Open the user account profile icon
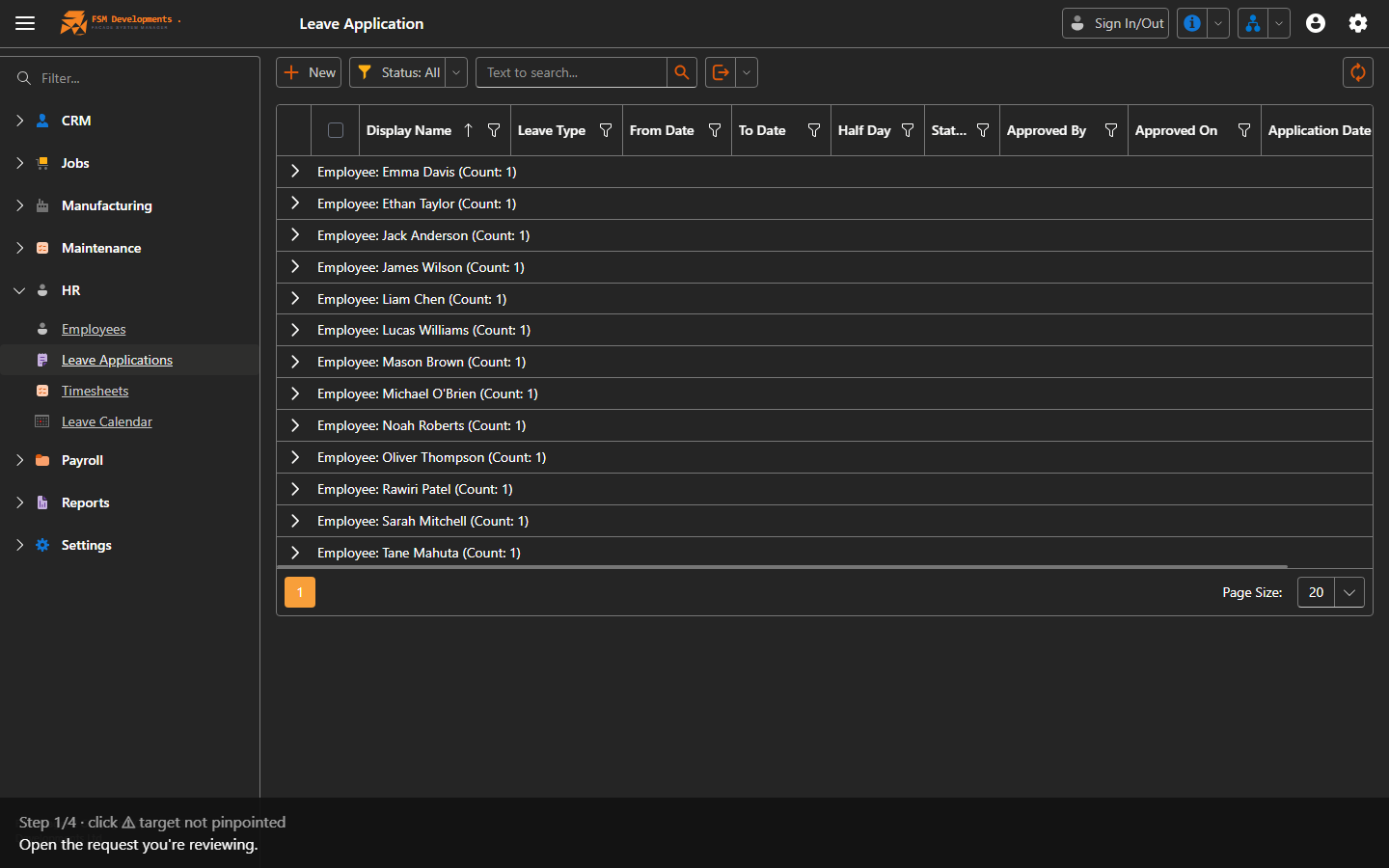 point(1316,23)
